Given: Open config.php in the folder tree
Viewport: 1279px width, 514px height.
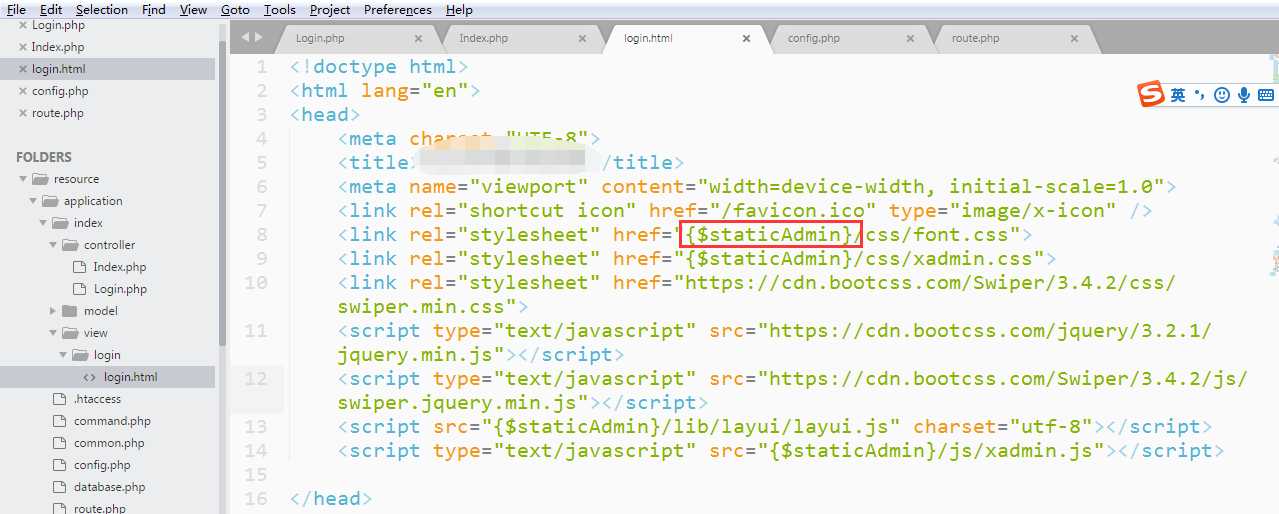Looking at the screenshot, I should tap(102, 465).
